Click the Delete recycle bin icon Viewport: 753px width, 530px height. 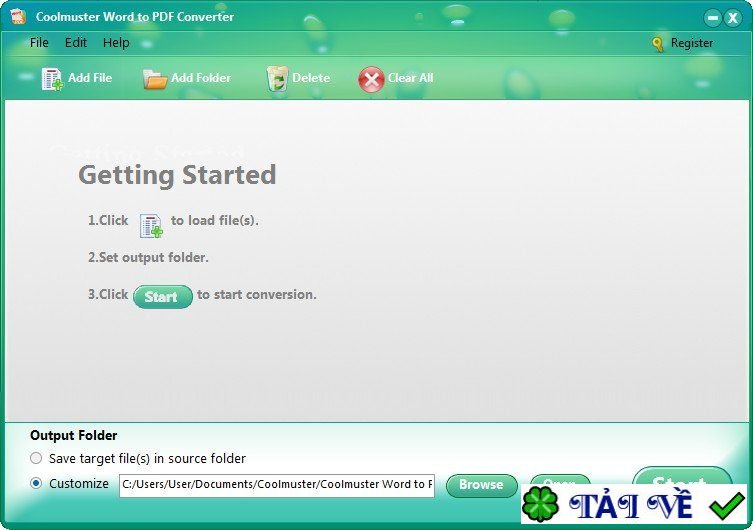[x=277, y=78]
